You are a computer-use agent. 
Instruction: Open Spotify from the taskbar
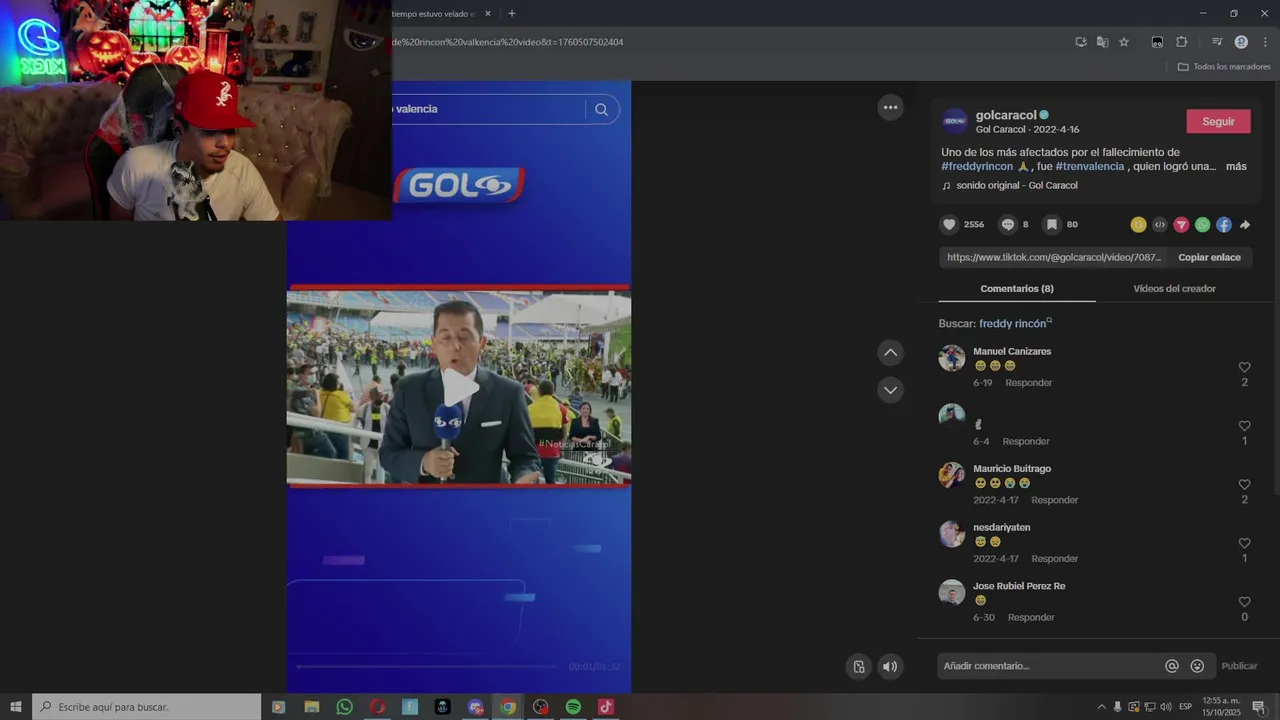click(573, 707)
